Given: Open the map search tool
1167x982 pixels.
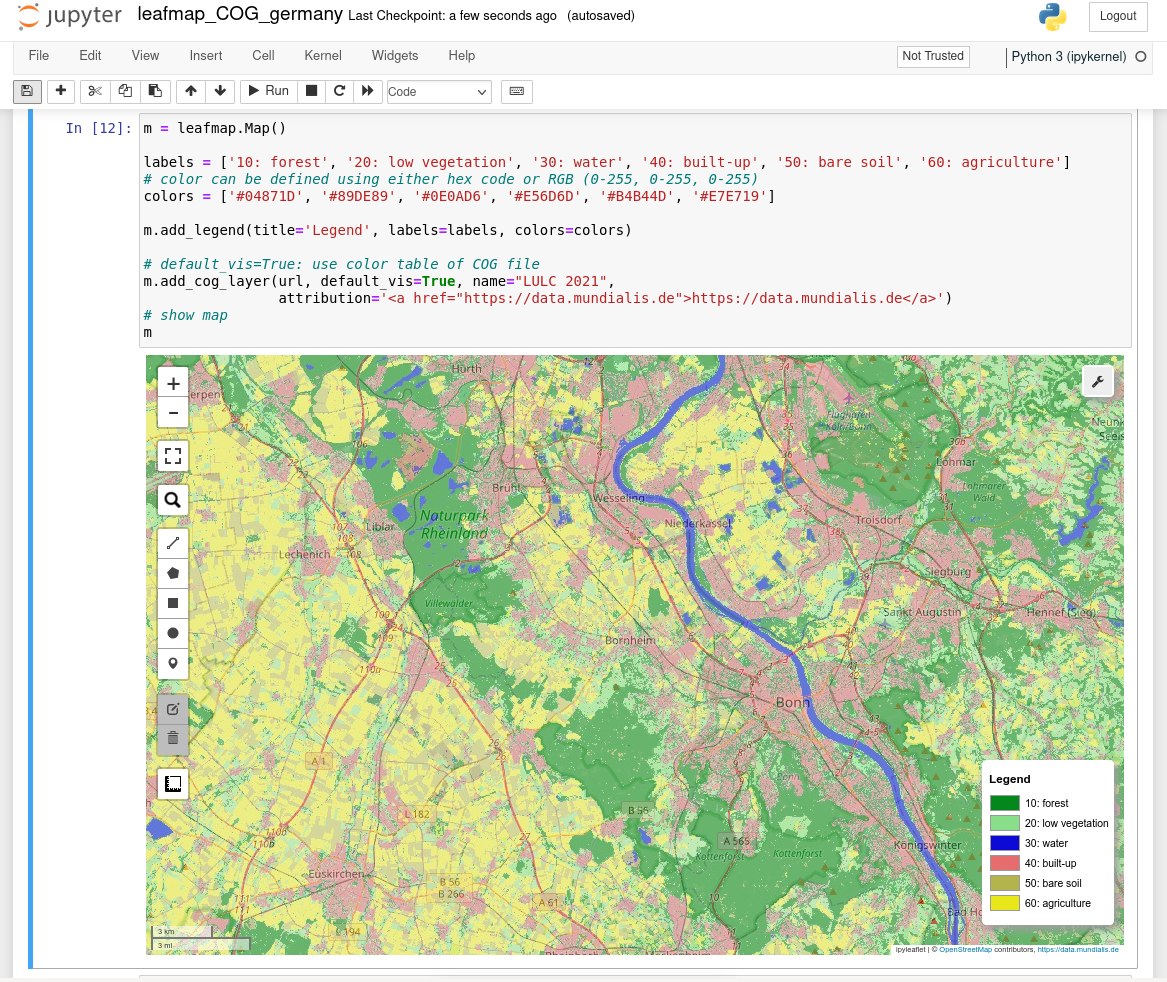Looking at the screenshot, I should point(173,500).
